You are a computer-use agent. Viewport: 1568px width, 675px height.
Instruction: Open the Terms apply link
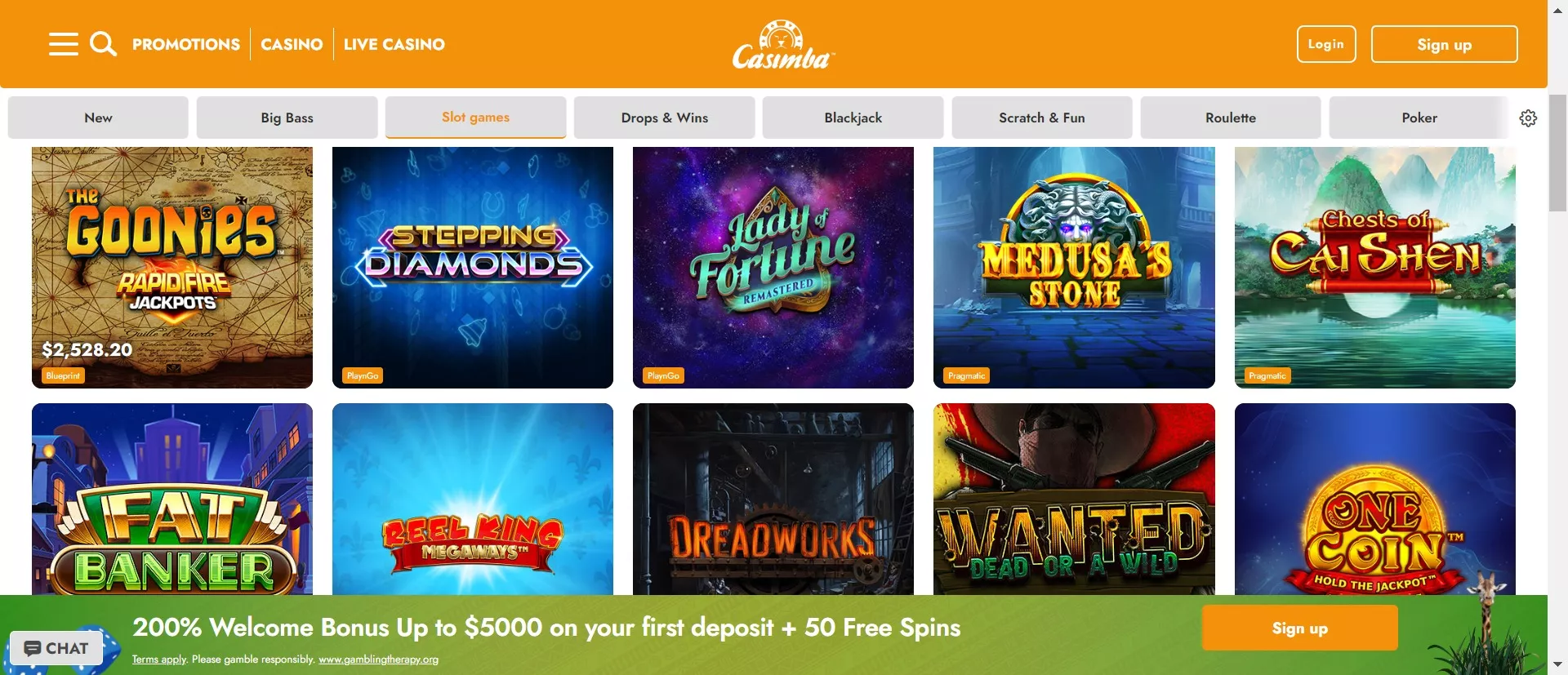pyautogui.click(x=159, y=659)
